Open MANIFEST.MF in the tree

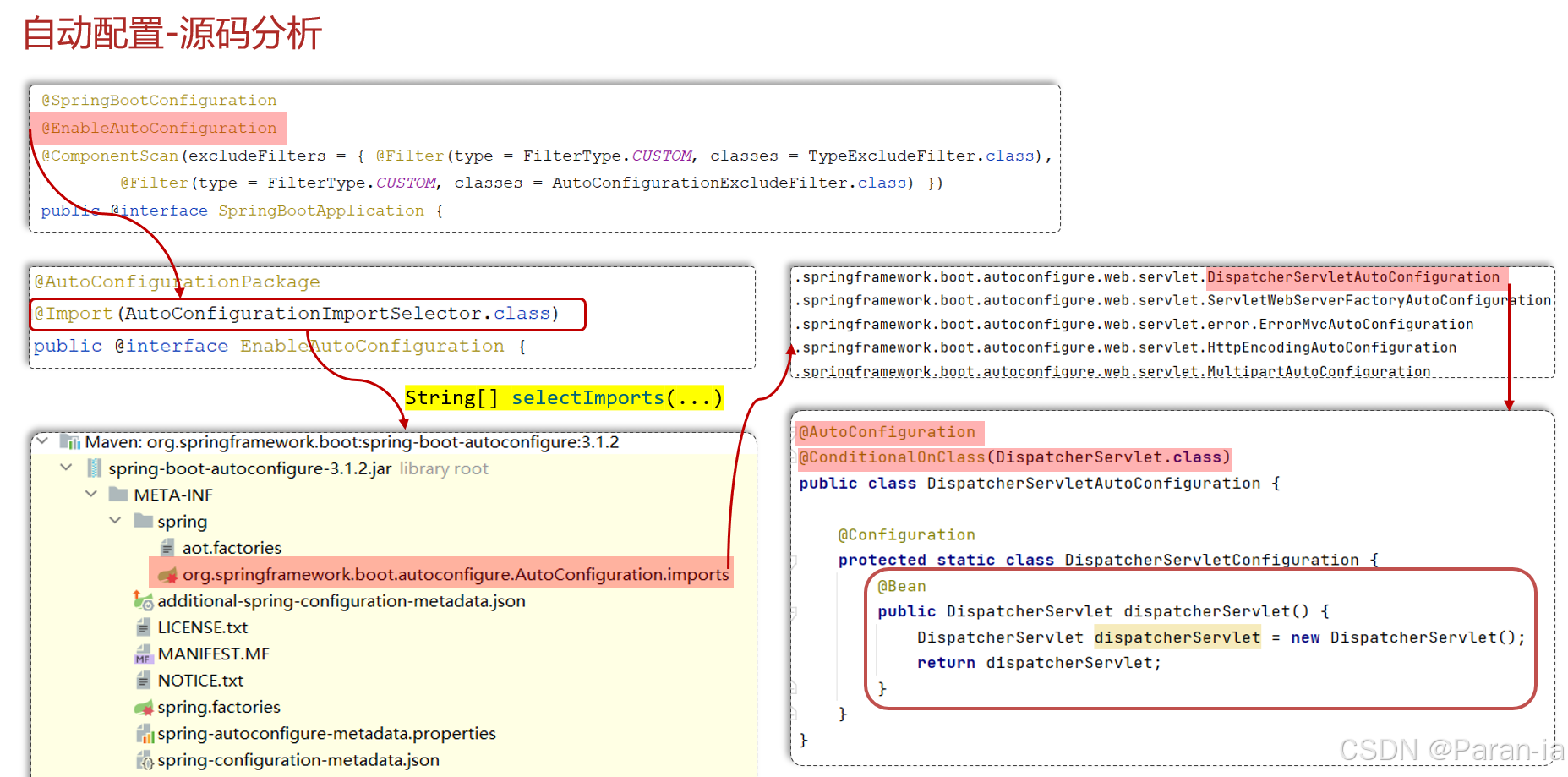(x=214, y=654)
